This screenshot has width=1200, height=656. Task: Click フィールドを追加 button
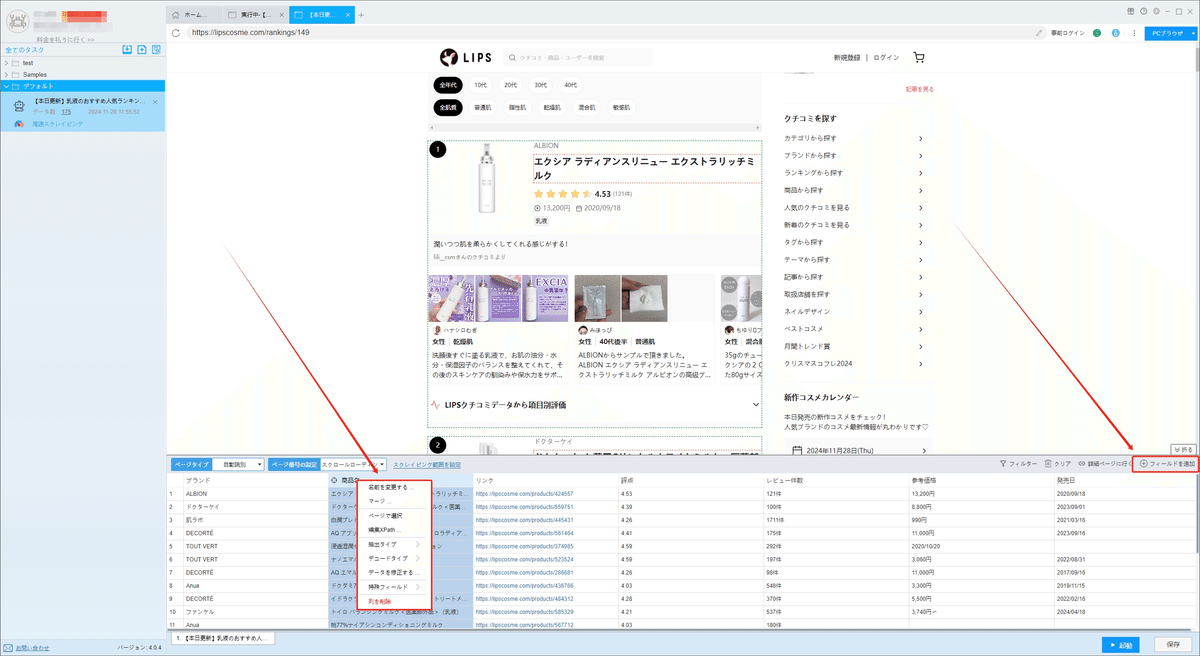pos(1167,464)
